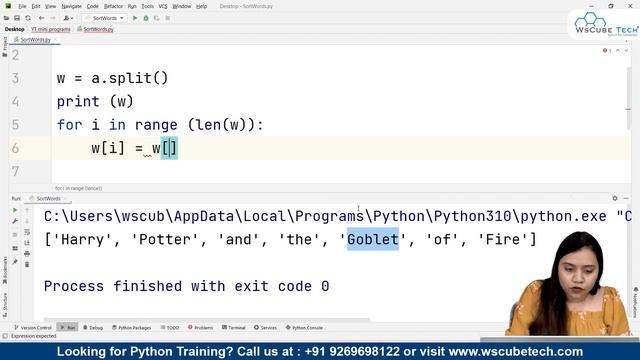Click the Back navigation arrow
This screenshot has height=360, width=640.
[41, 18]
